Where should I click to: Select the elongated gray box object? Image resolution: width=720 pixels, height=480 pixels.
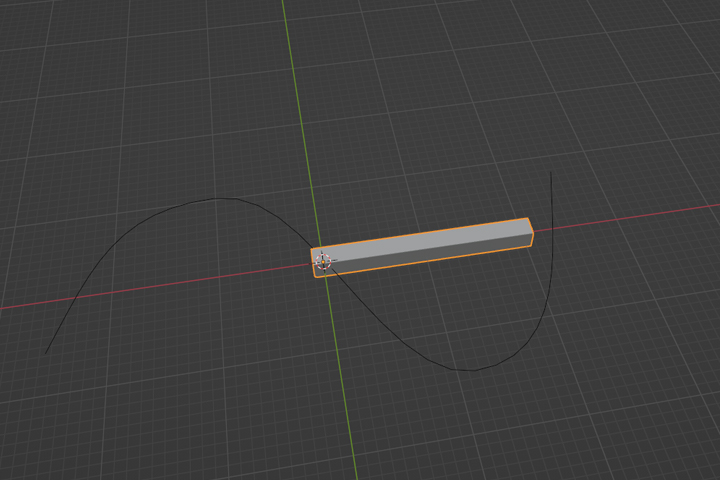click(422, 247)
